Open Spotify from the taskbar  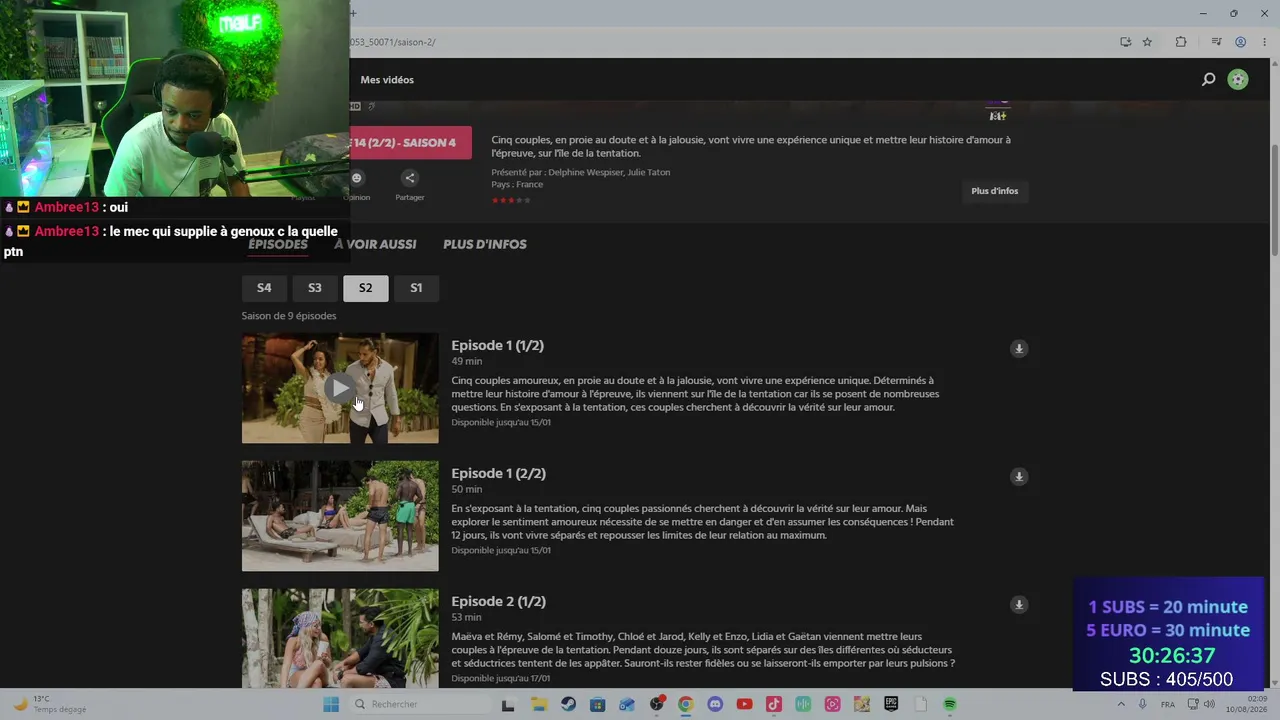coord(950,704)
